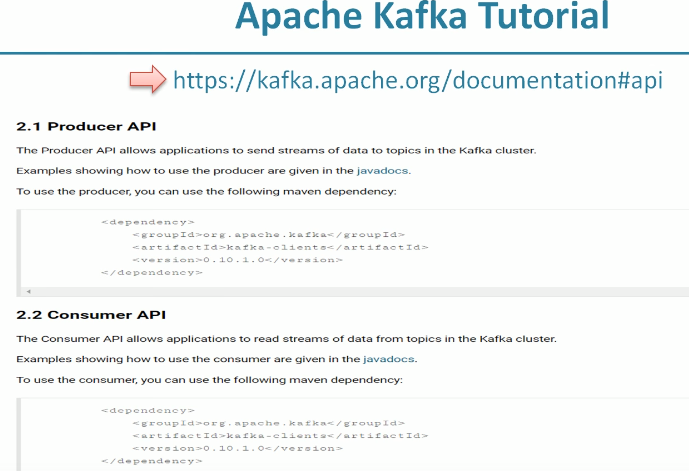Click the closing dependency tag in consumer code
Screen dimensions: 689x471
[152, 461]
